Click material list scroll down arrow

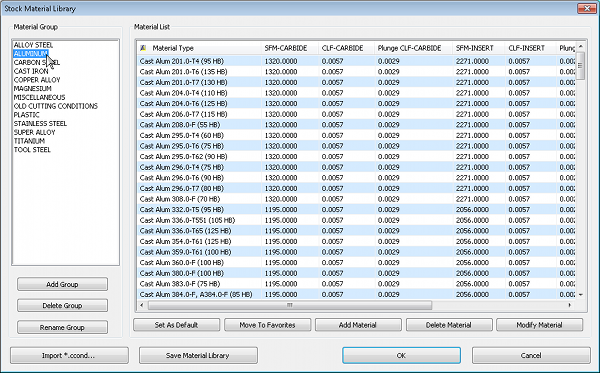point(581,295)
